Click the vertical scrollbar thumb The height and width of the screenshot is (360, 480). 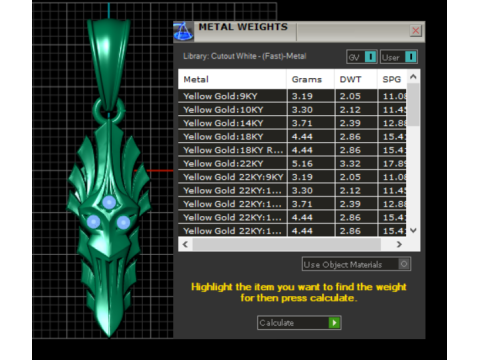click(x=413, y=104)
